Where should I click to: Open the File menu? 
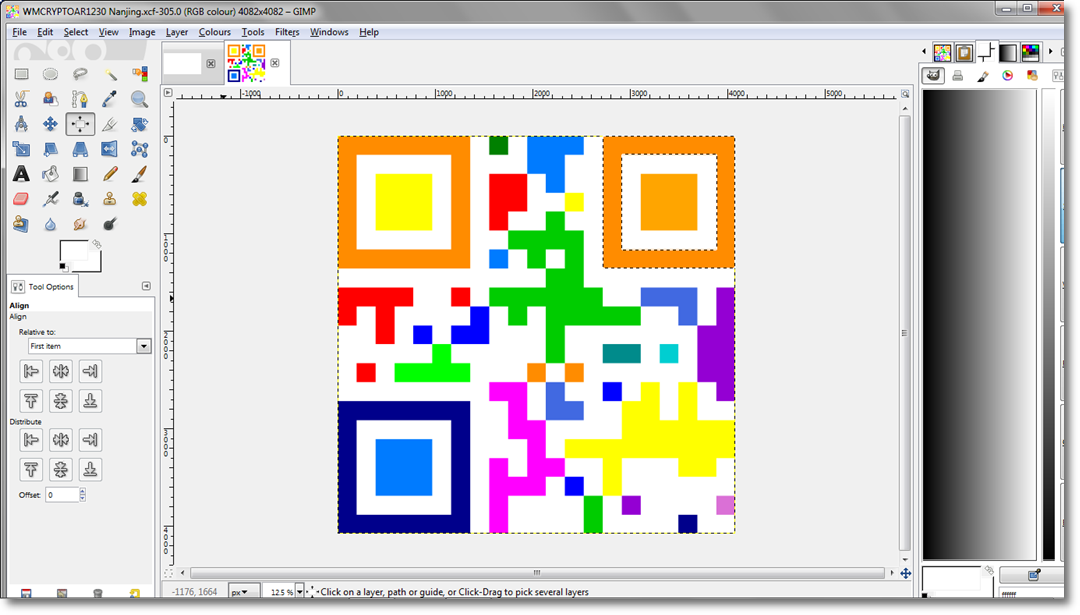(x=19, y=32)
